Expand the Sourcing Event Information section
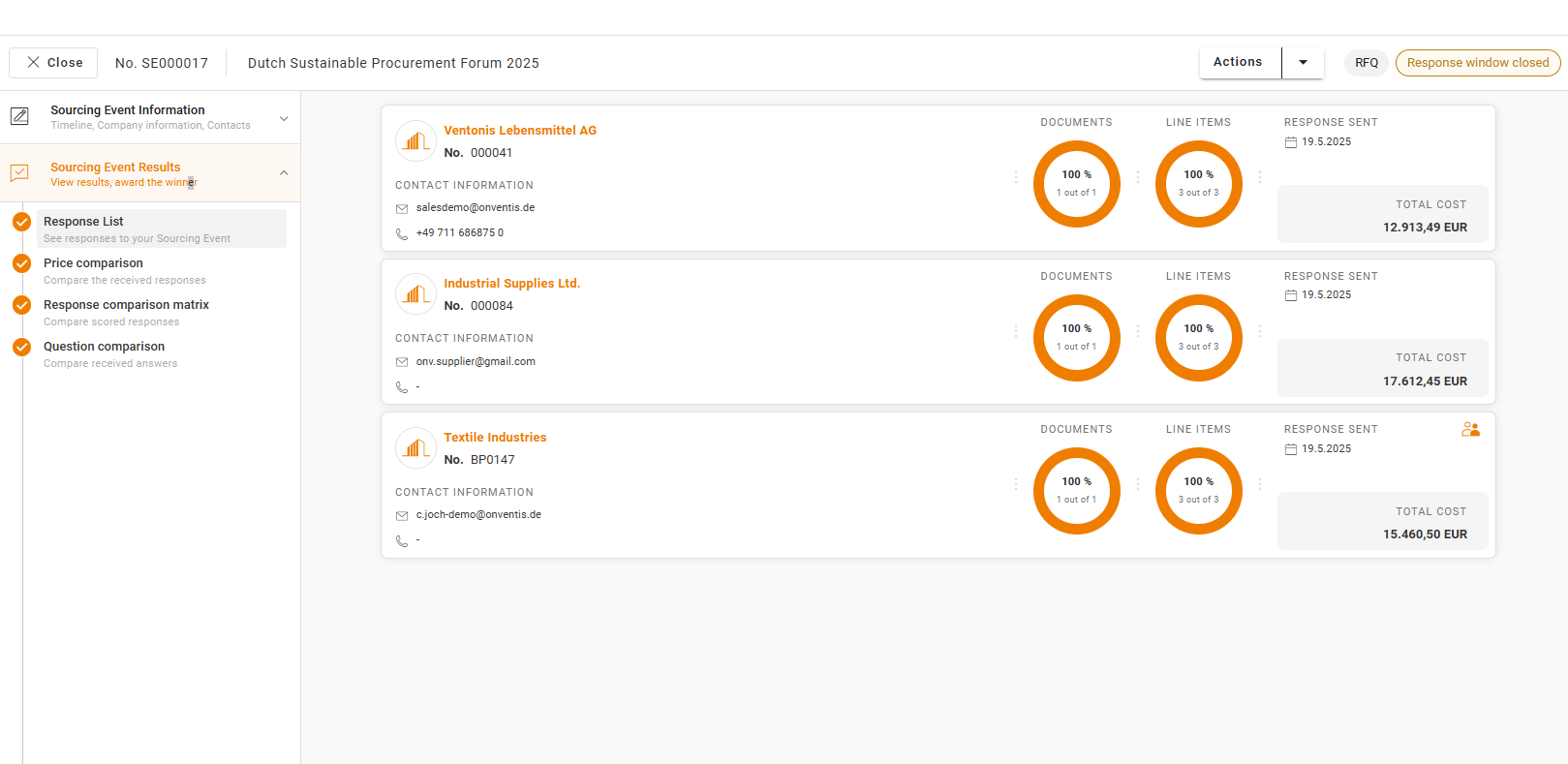Screen dimensions: 1568x764 284,118
